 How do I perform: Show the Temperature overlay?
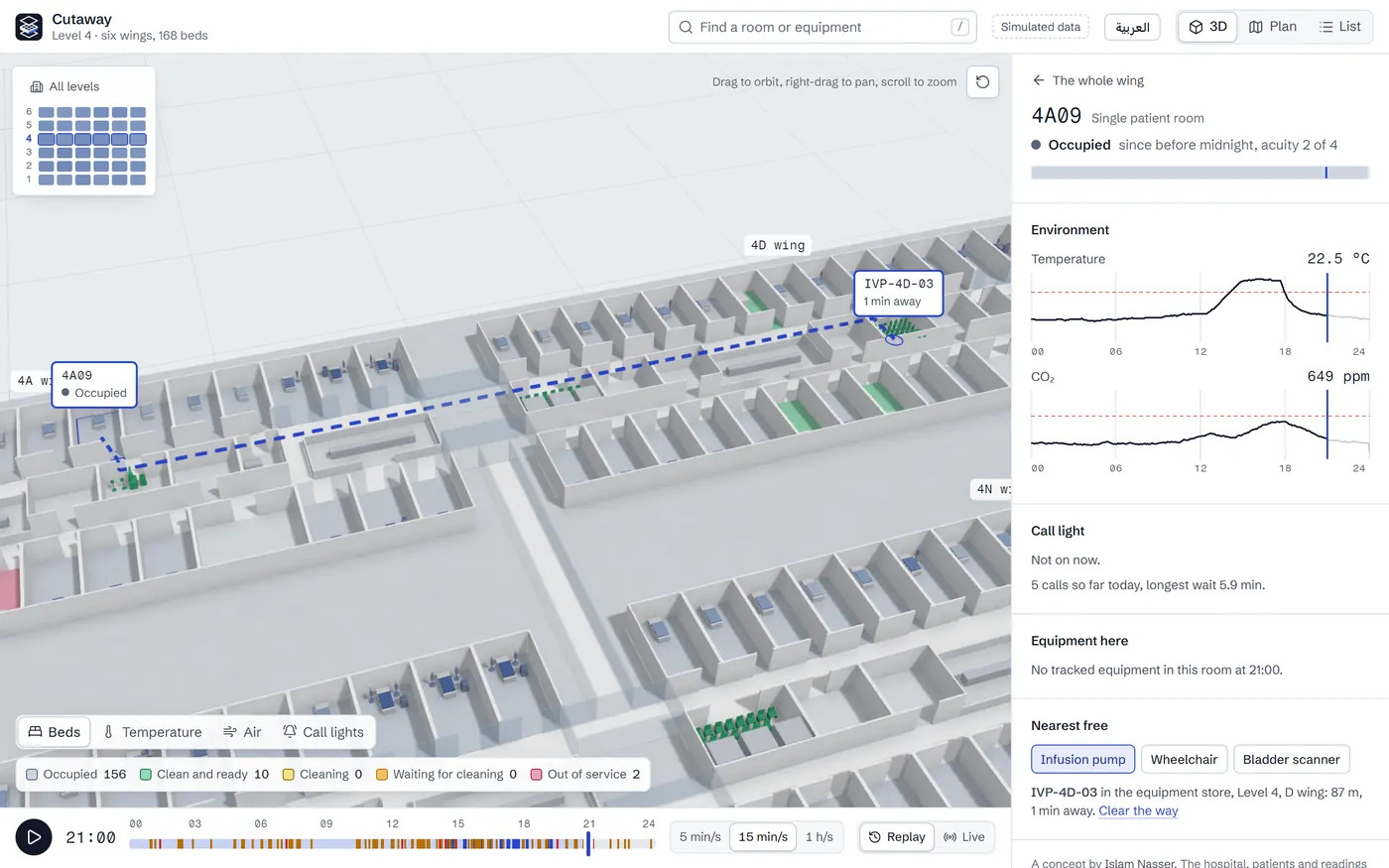pyautogui.click(x=153, y=732)
